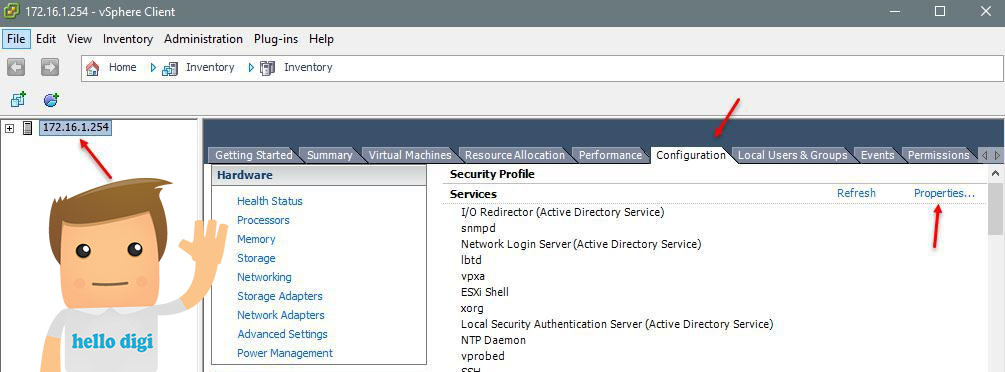
Task: Click first Inventory breadcrumb text
Action: coord(210,67)
